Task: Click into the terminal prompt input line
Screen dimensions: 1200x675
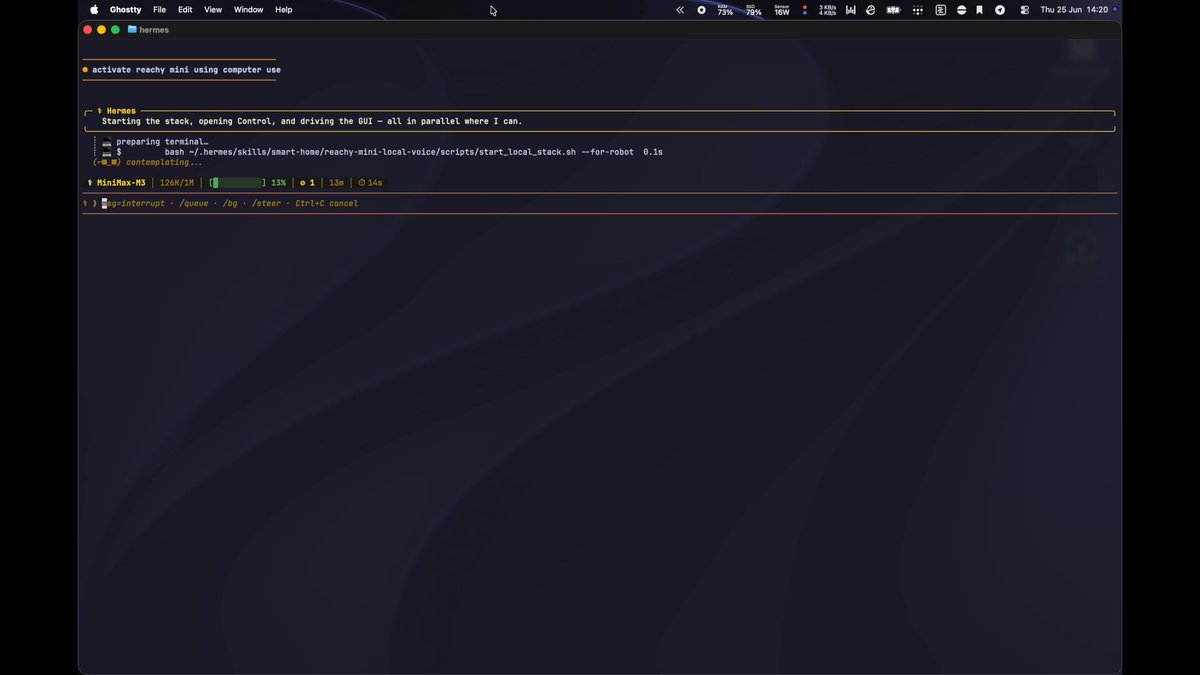Action: [x=600, y=203]
